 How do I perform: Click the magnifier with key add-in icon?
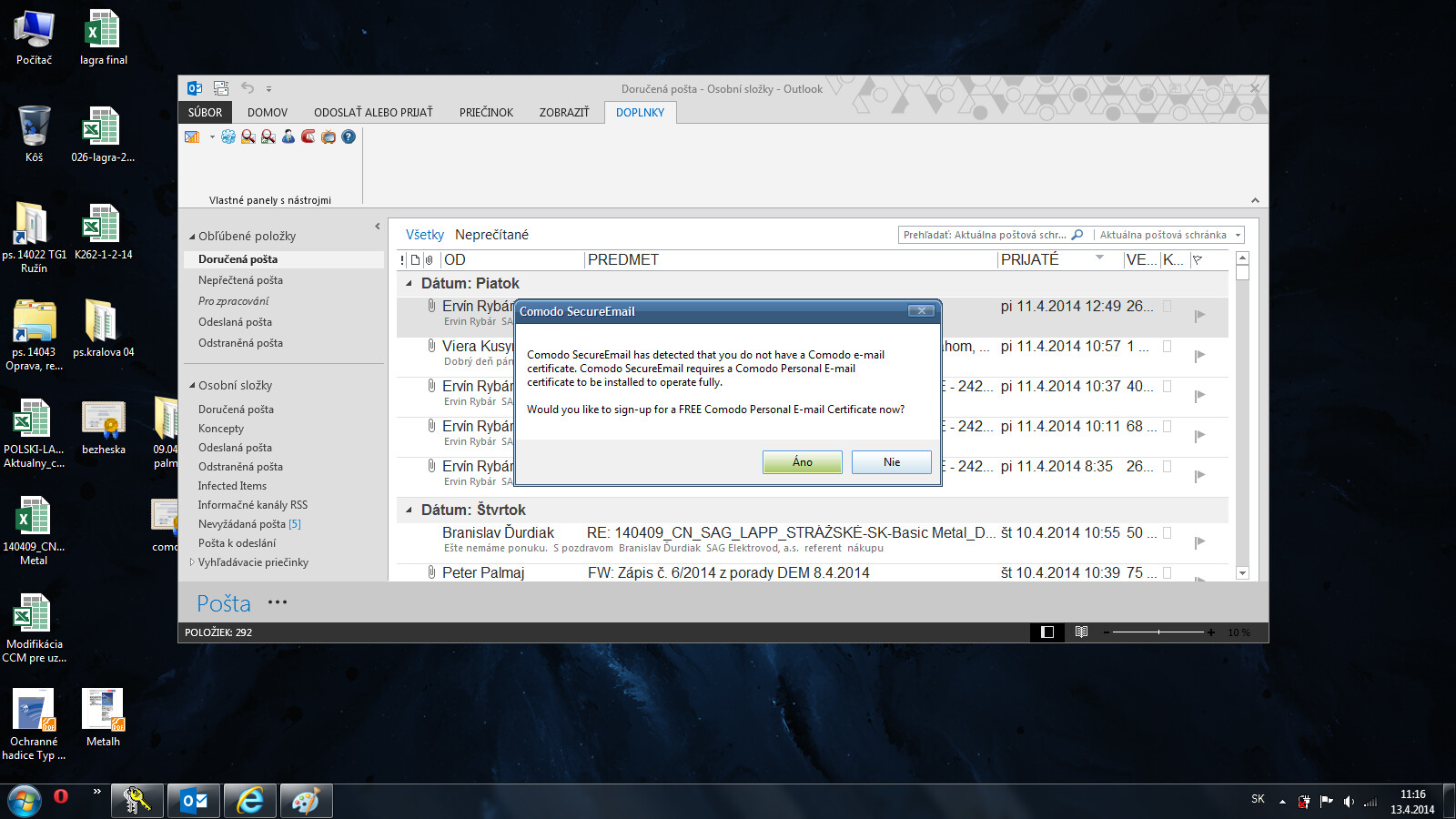(x=248, y=136)
